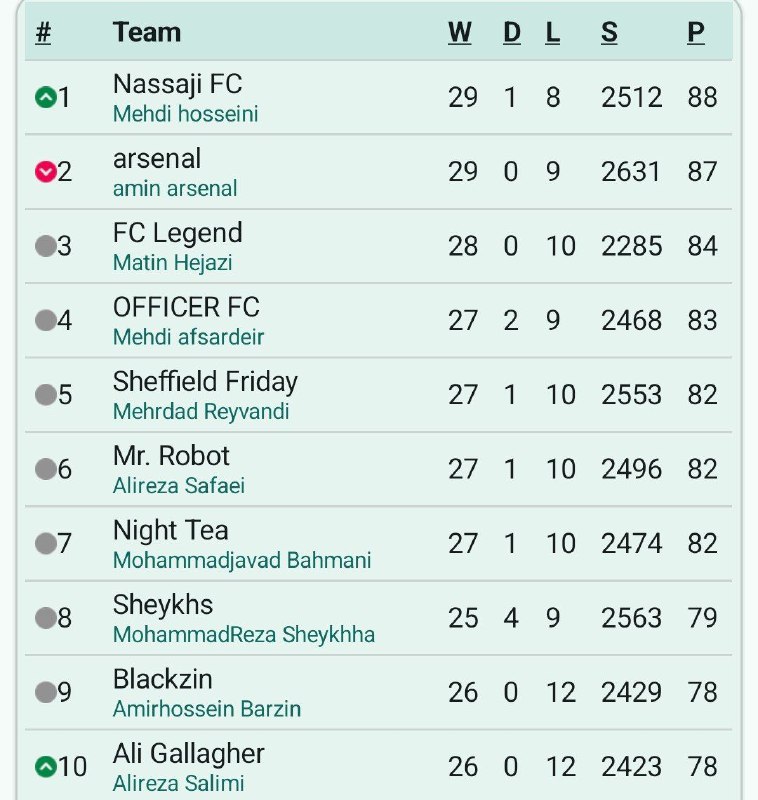Click the grey status dot beside rank 3
The image size is (758, 800).
coord(45,246)
